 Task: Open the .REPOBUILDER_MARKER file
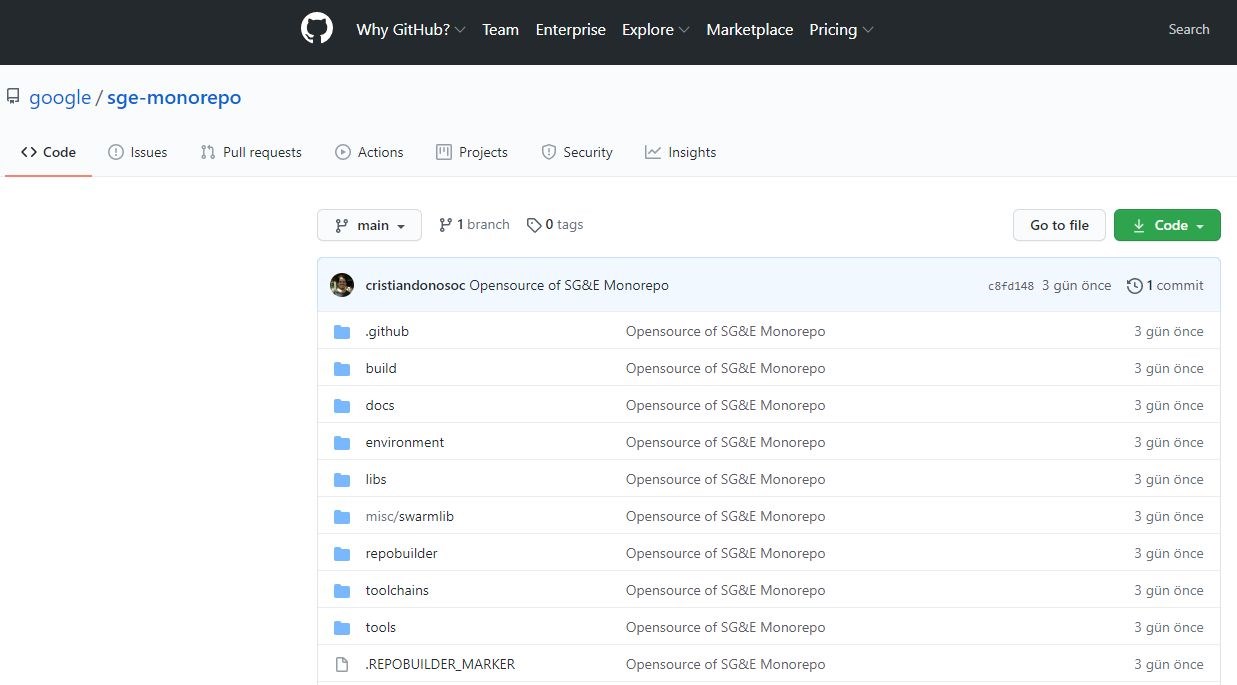coord(440,664)
